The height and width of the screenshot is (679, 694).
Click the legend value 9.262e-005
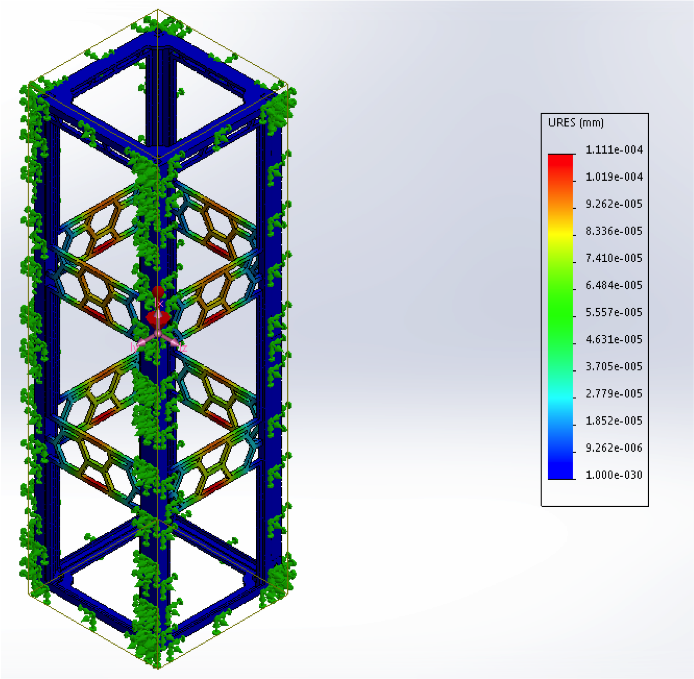tap(614, 204)
